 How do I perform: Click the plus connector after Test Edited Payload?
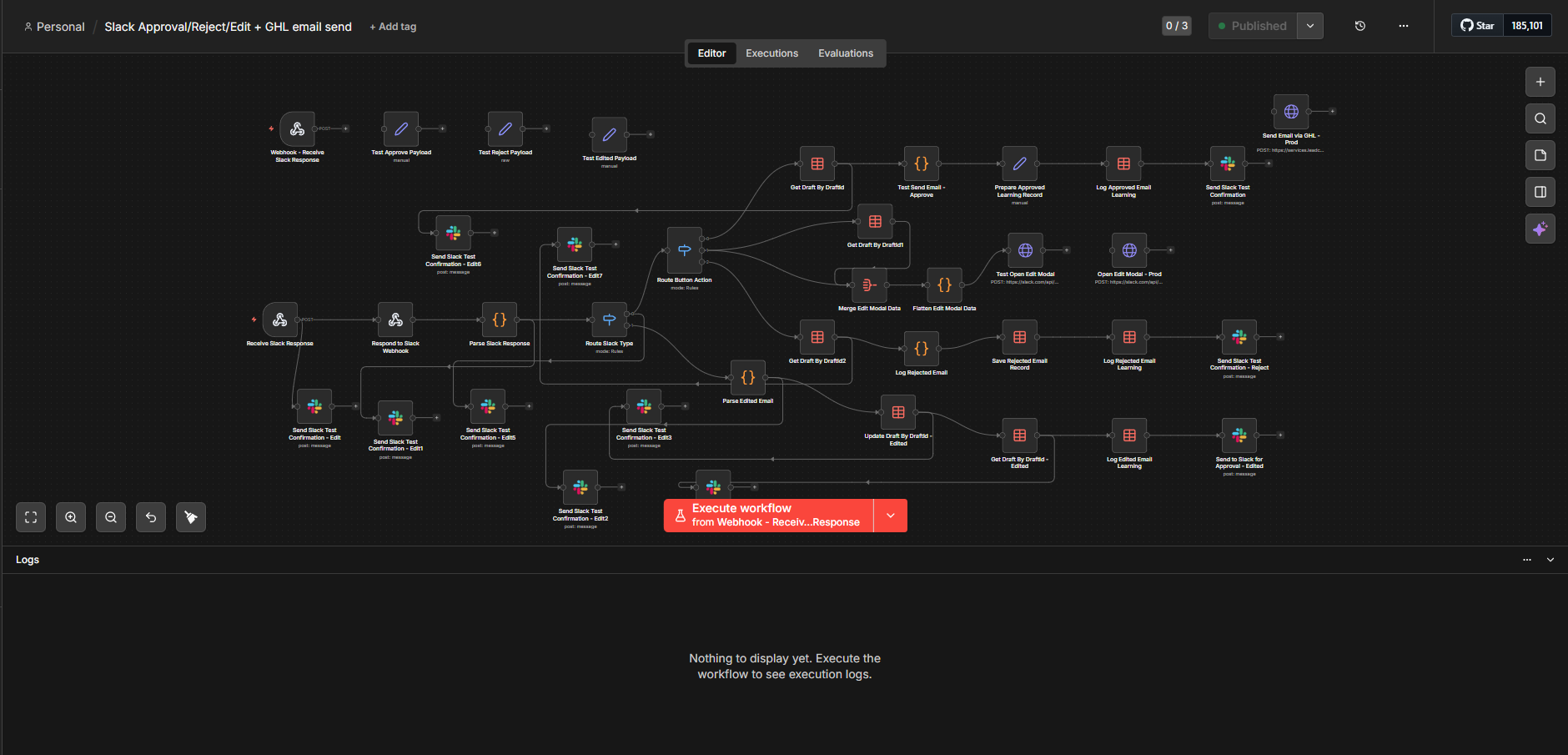tap(651, 134)
